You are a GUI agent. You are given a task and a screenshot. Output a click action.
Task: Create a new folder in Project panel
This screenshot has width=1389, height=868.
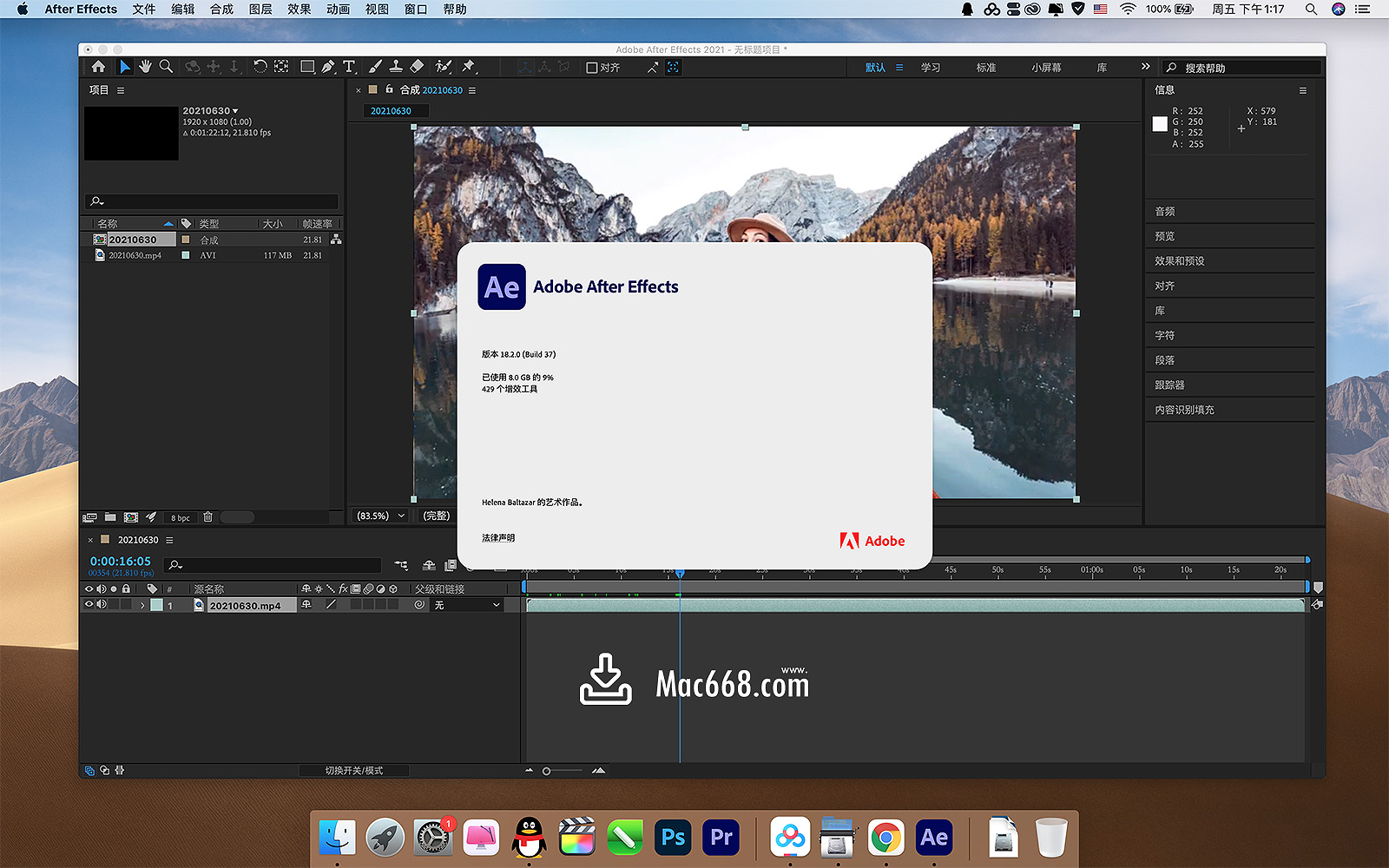click(x=110, y=517)
